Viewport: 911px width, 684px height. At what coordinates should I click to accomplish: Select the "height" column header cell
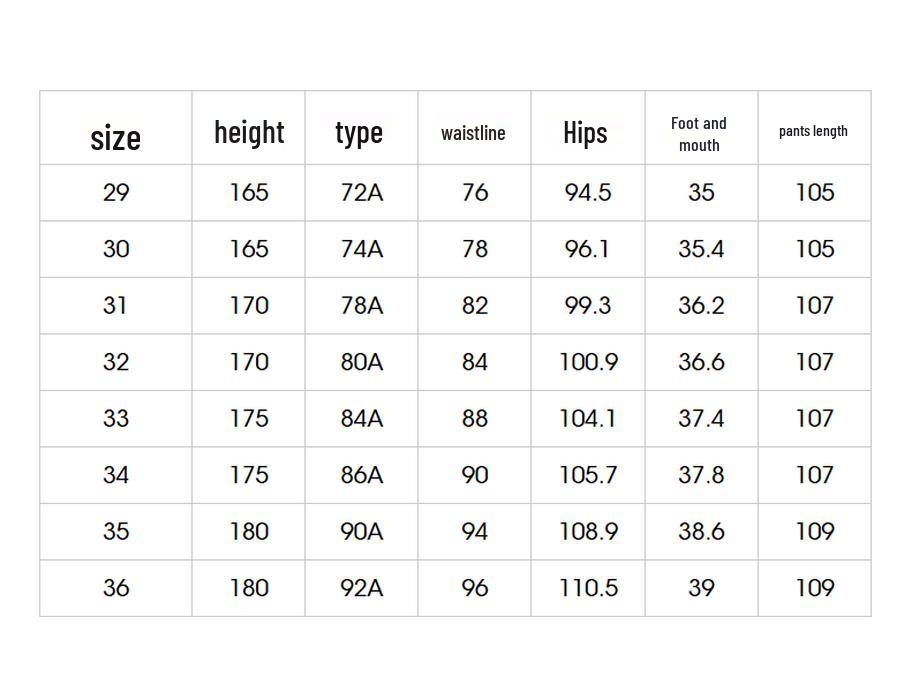pos(249,132)
